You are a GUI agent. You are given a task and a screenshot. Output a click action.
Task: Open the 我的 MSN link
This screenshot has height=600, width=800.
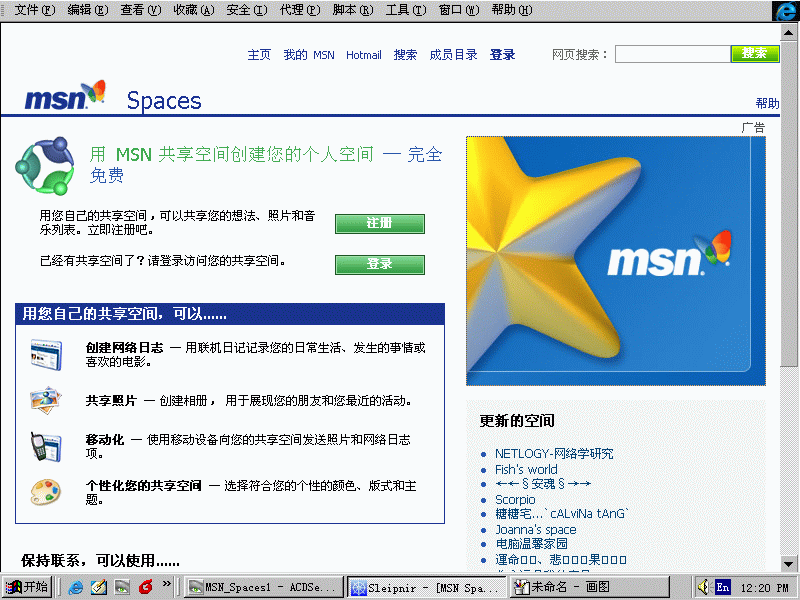(309, 55)
